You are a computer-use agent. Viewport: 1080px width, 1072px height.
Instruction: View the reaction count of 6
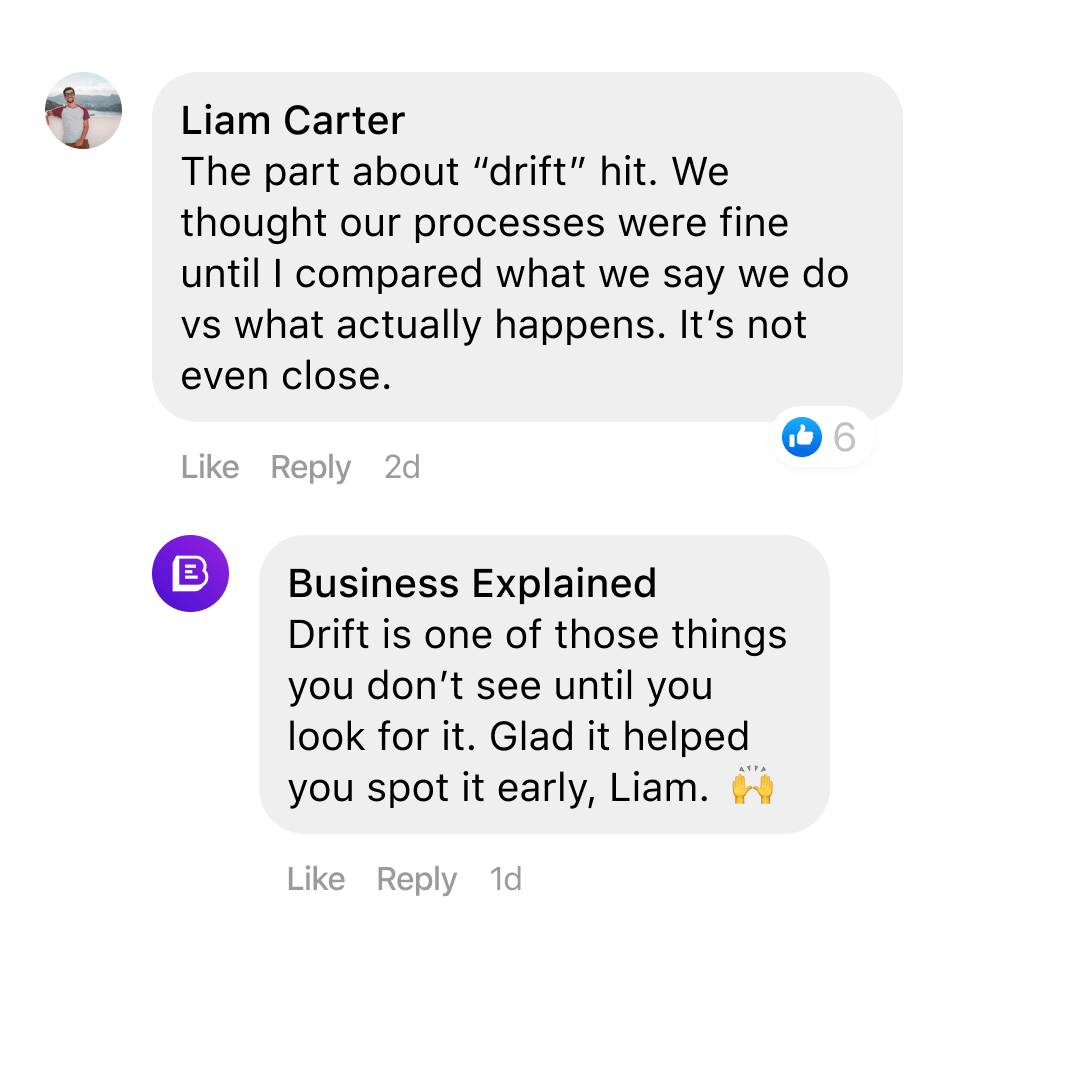(844, 437)
